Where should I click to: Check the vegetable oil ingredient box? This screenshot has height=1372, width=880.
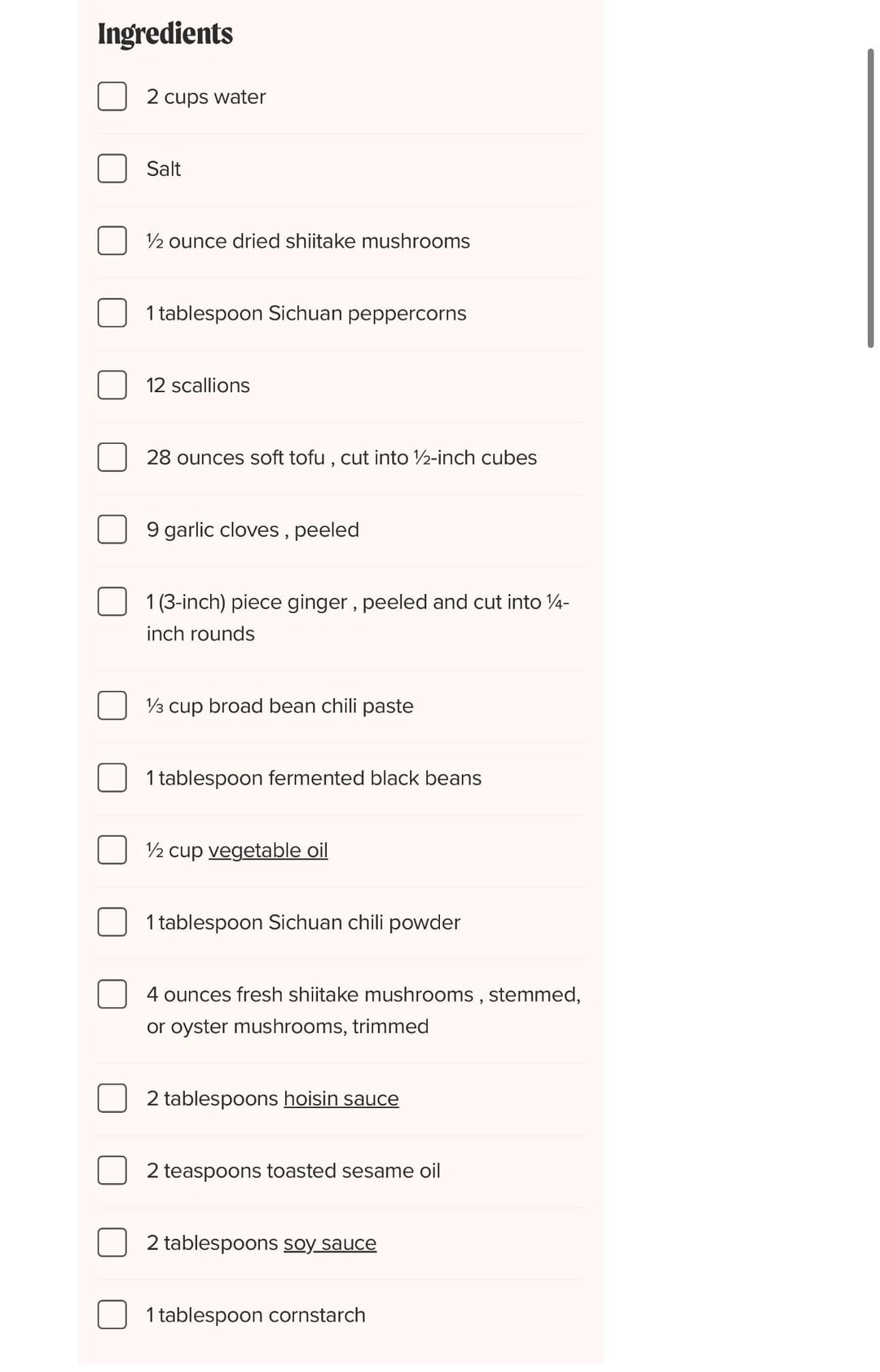[112, 850]
